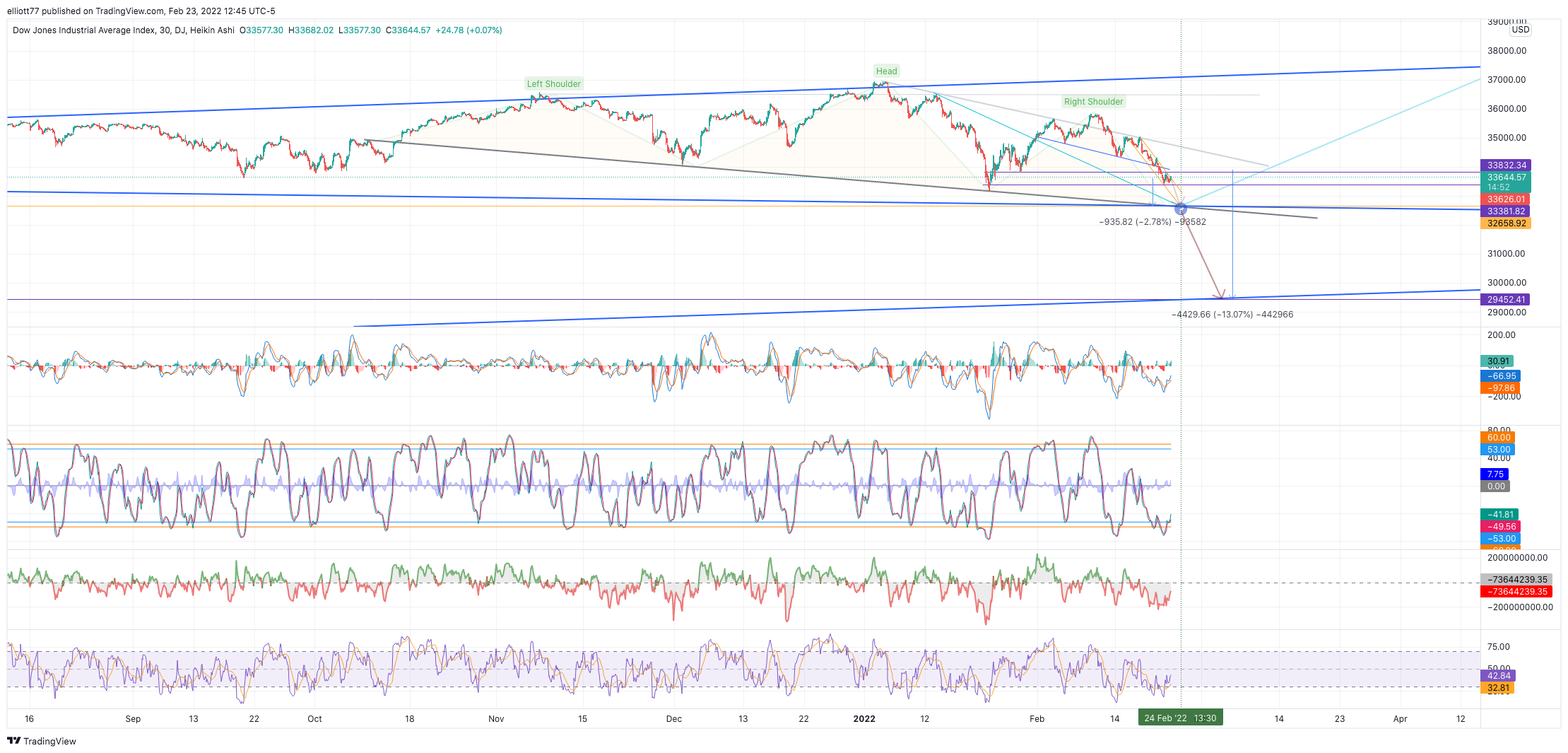
Task: Click the Feb label on time axis
Action: point(1037,719)
